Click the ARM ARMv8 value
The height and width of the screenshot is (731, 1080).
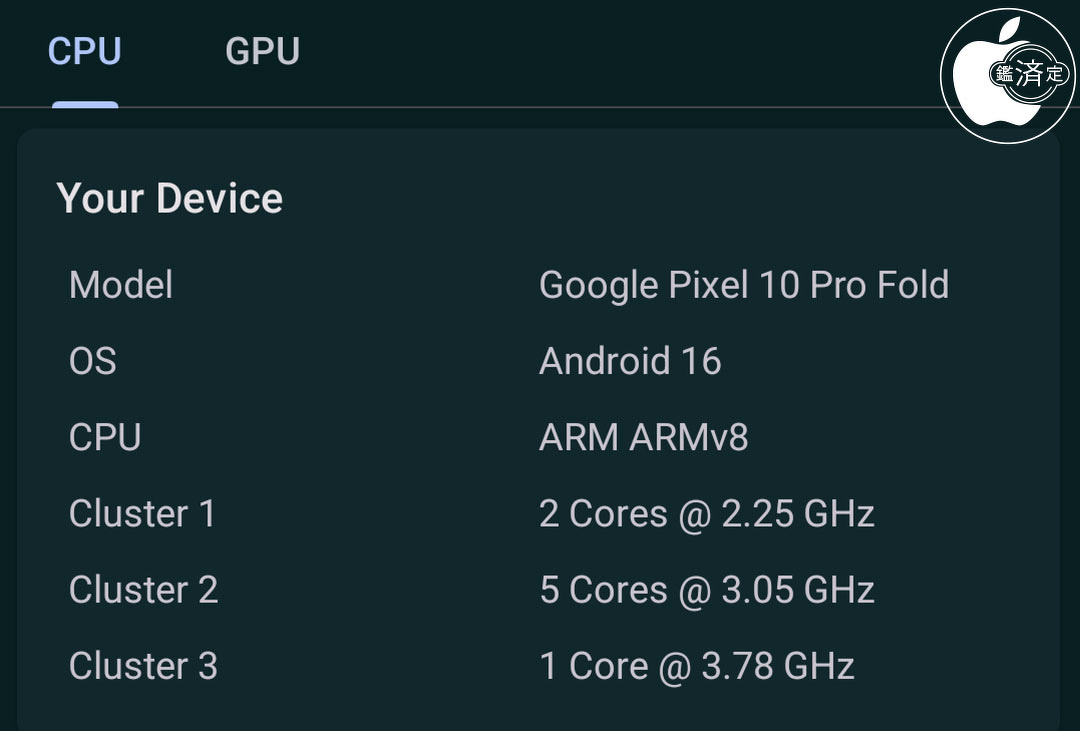pos(643,437)
